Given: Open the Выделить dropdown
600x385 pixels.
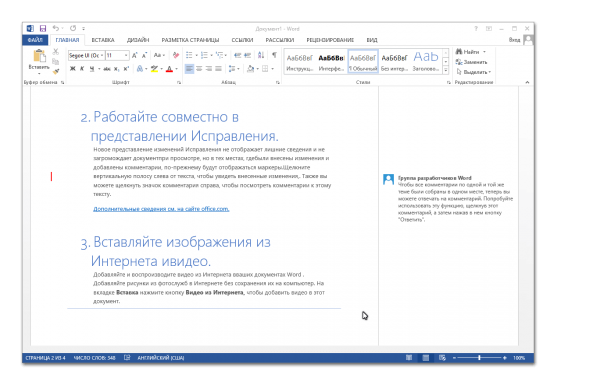Looking at the screenshot, I should (473, 72).
